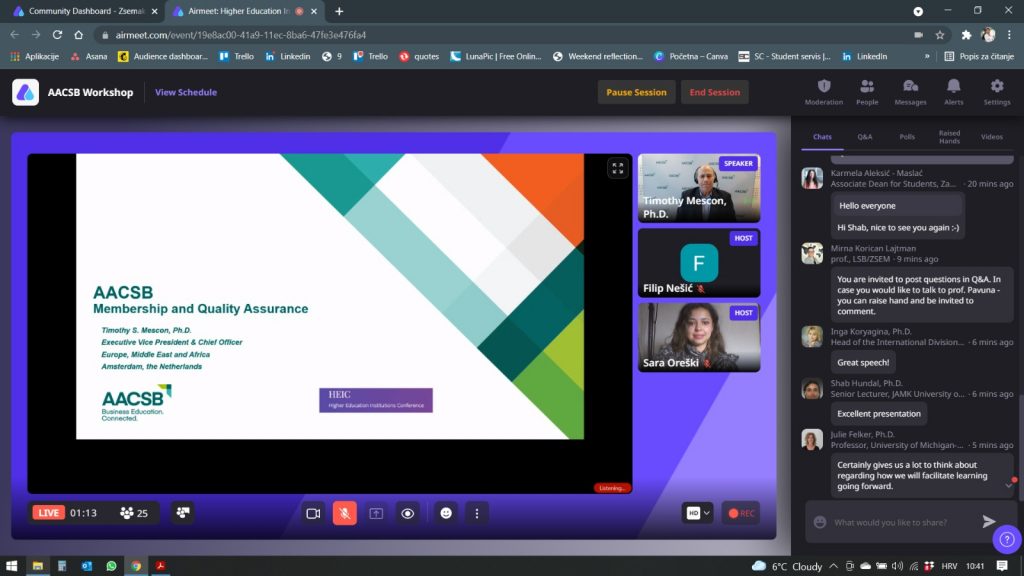Click 'Excellent presentation' chat message
Image resolution: width=1024 pixels, height=576 pixels.
point(878,413)
